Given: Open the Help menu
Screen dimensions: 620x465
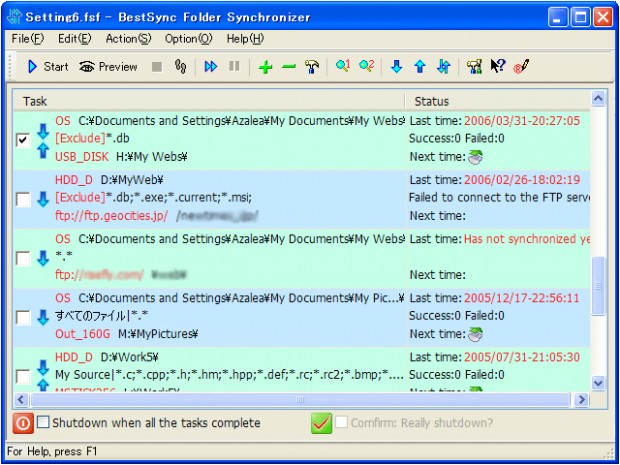Looking at the screenshot, I should (x=245, y=39).
